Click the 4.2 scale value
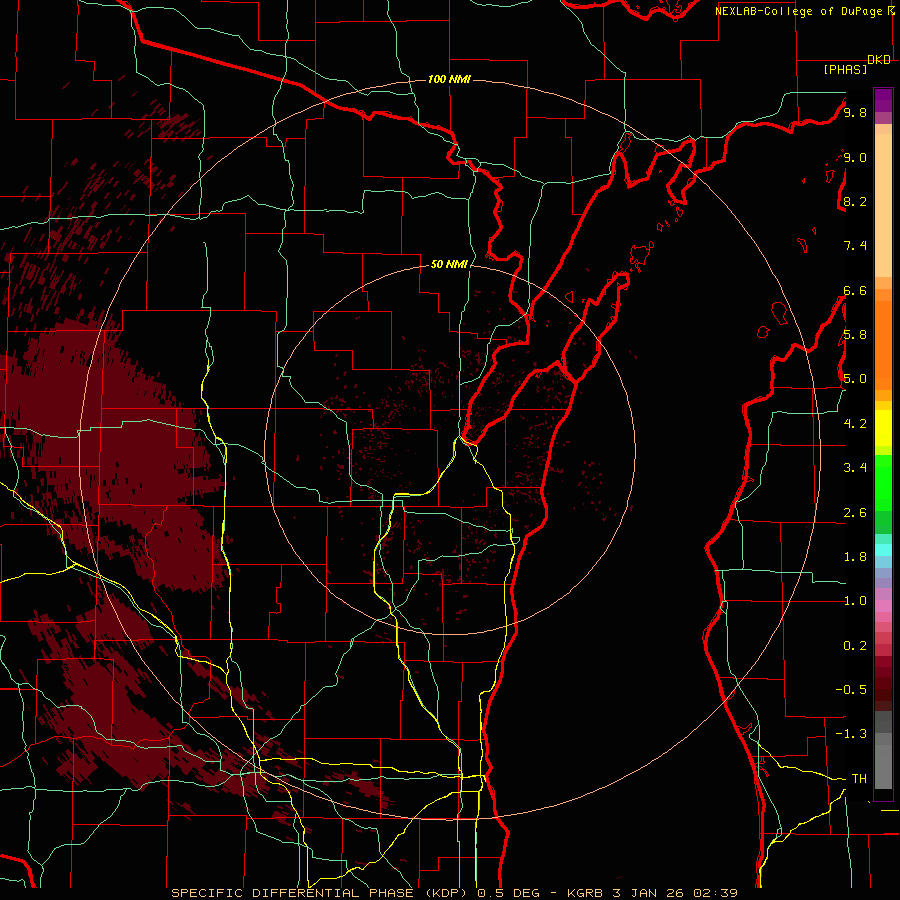Image resolution: width=900 pixels, height=900 pixels. (x=855, y=424)
